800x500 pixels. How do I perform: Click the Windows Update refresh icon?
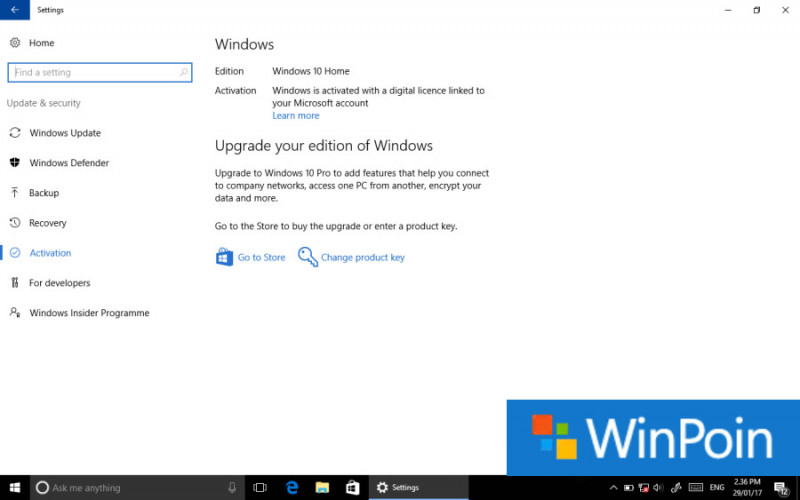[15, 133]
